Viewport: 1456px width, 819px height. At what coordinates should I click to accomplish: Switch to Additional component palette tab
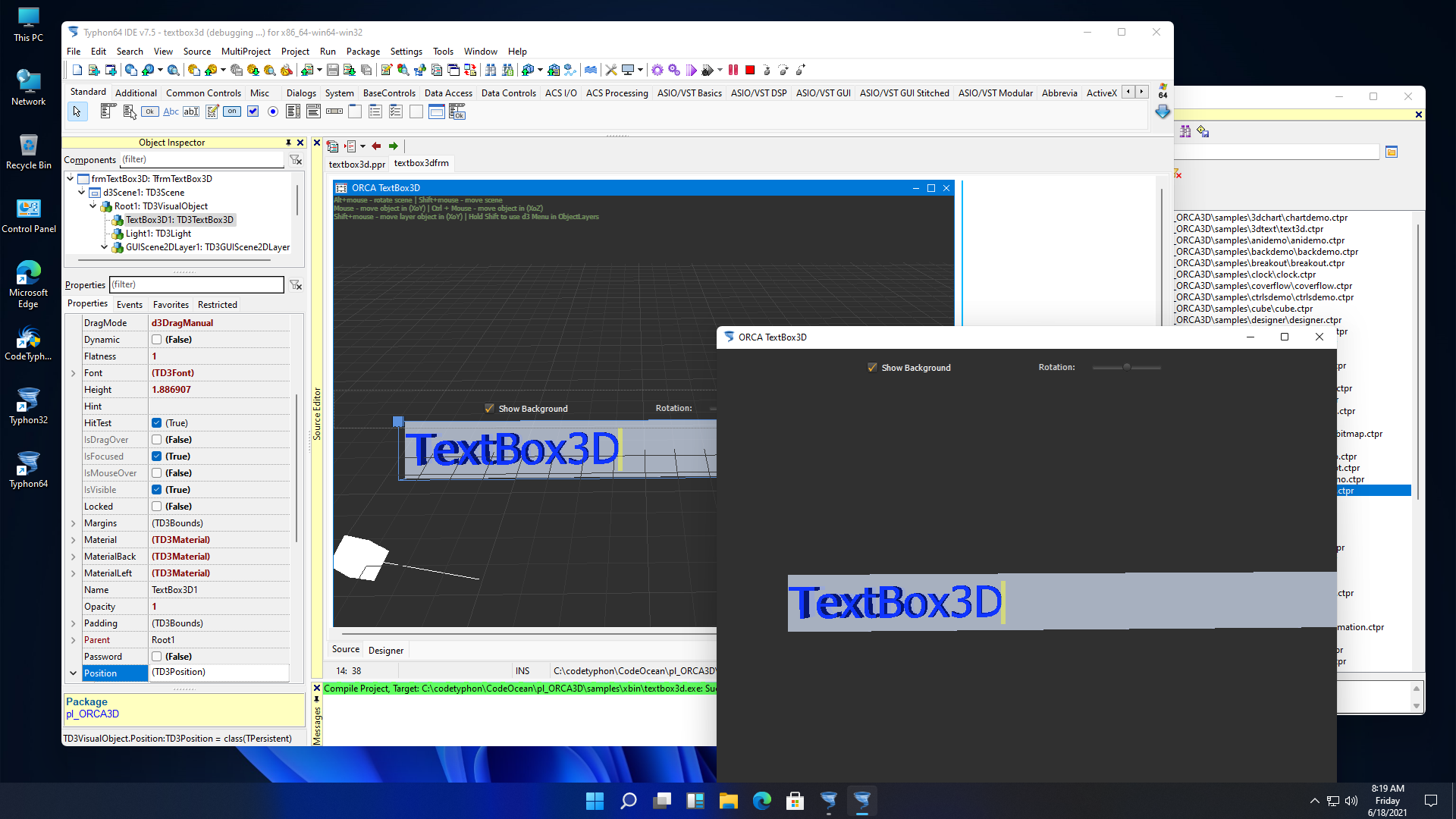136,93
